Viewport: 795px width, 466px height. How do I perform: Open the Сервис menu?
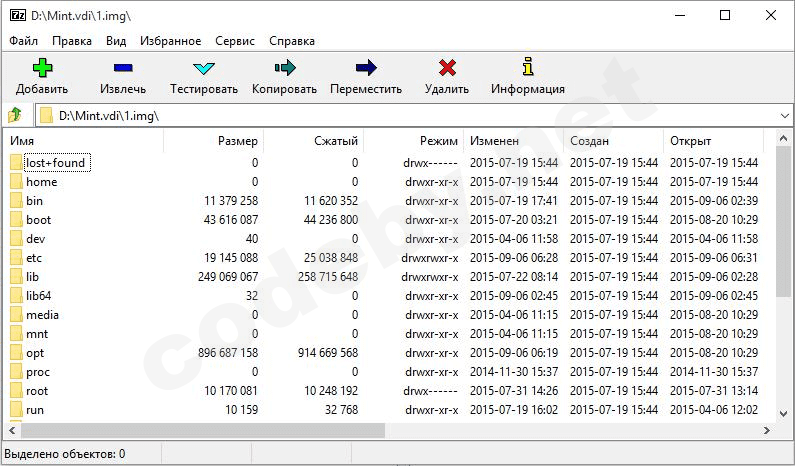tap(235, 41)
